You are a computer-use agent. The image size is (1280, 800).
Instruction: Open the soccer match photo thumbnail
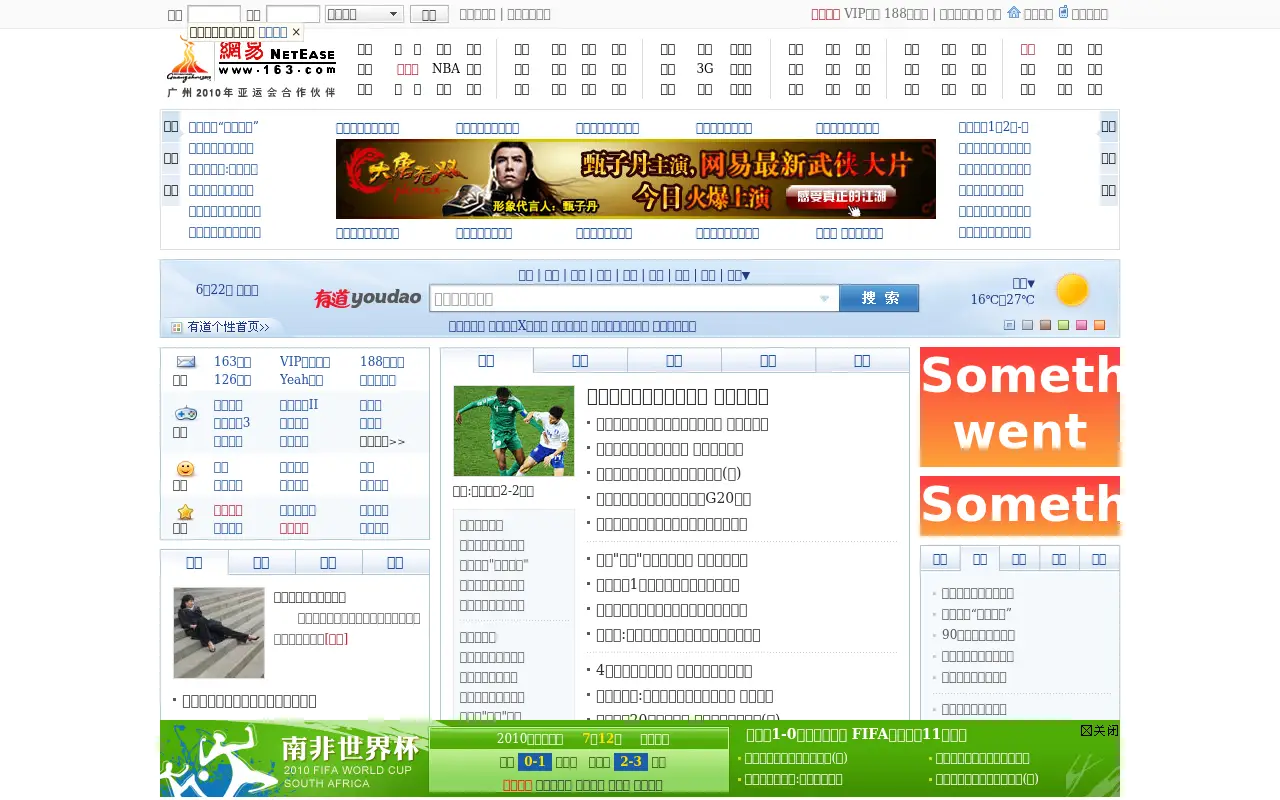pyautogui.click(x=514, y=431)
